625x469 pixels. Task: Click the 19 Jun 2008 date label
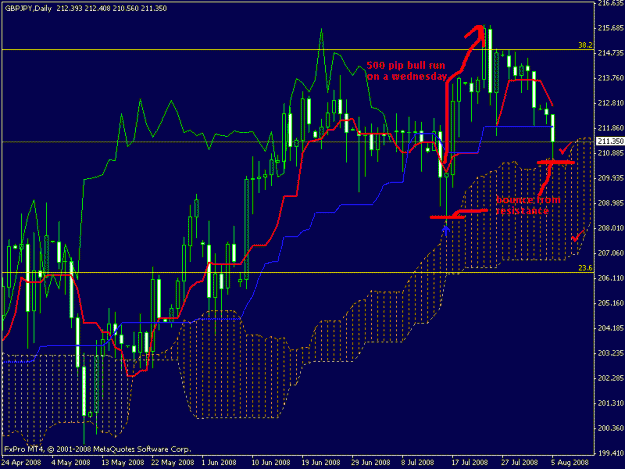click(x=321, y=462)
